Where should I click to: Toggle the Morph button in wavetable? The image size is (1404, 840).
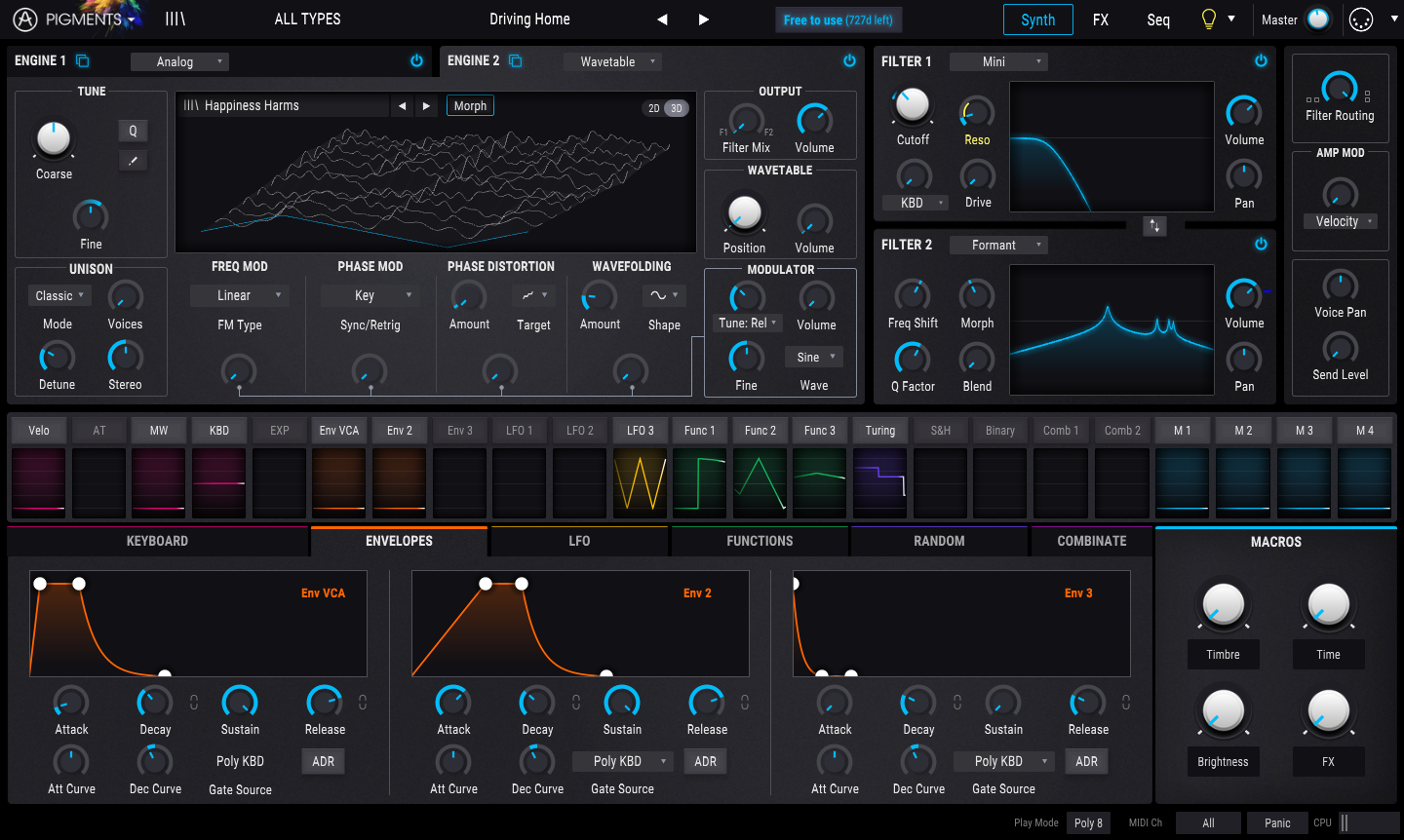pos(470,106)
